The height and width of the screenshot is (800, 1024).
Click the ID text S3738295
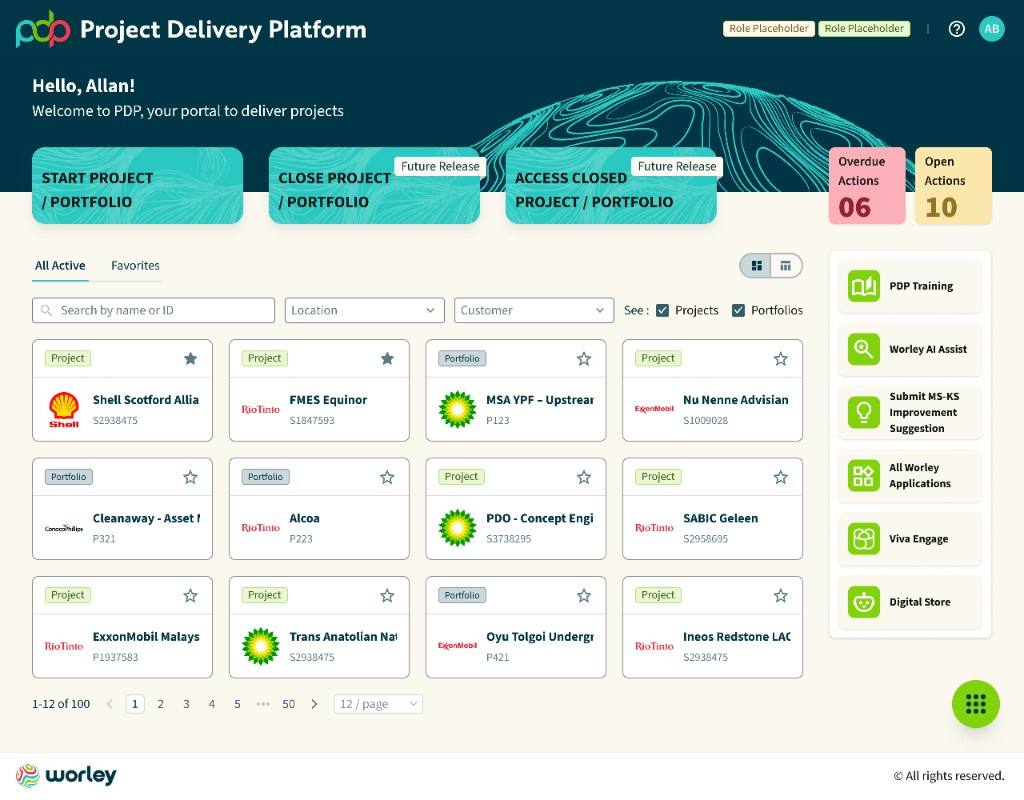click(509, 539)
